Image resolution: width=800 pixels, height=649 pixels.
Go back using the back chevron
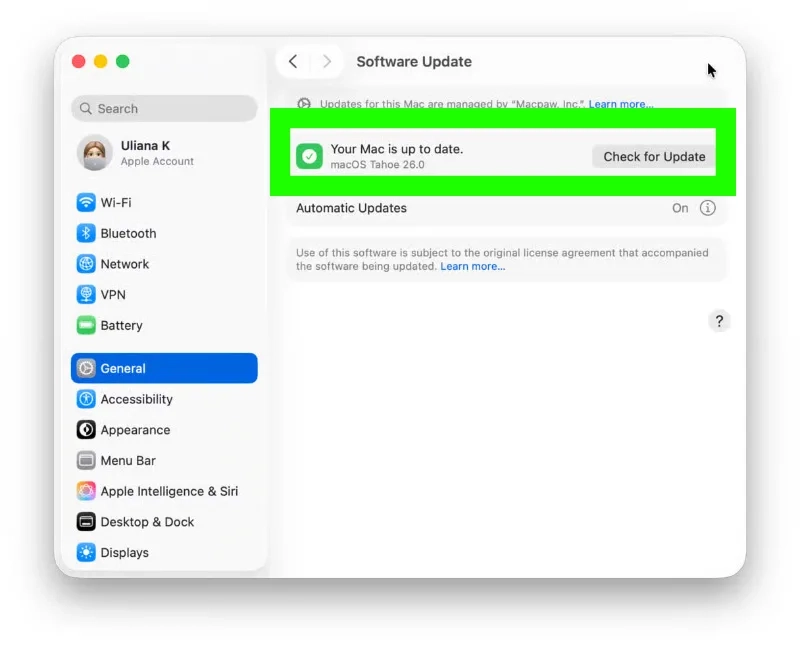click(293, 62)
